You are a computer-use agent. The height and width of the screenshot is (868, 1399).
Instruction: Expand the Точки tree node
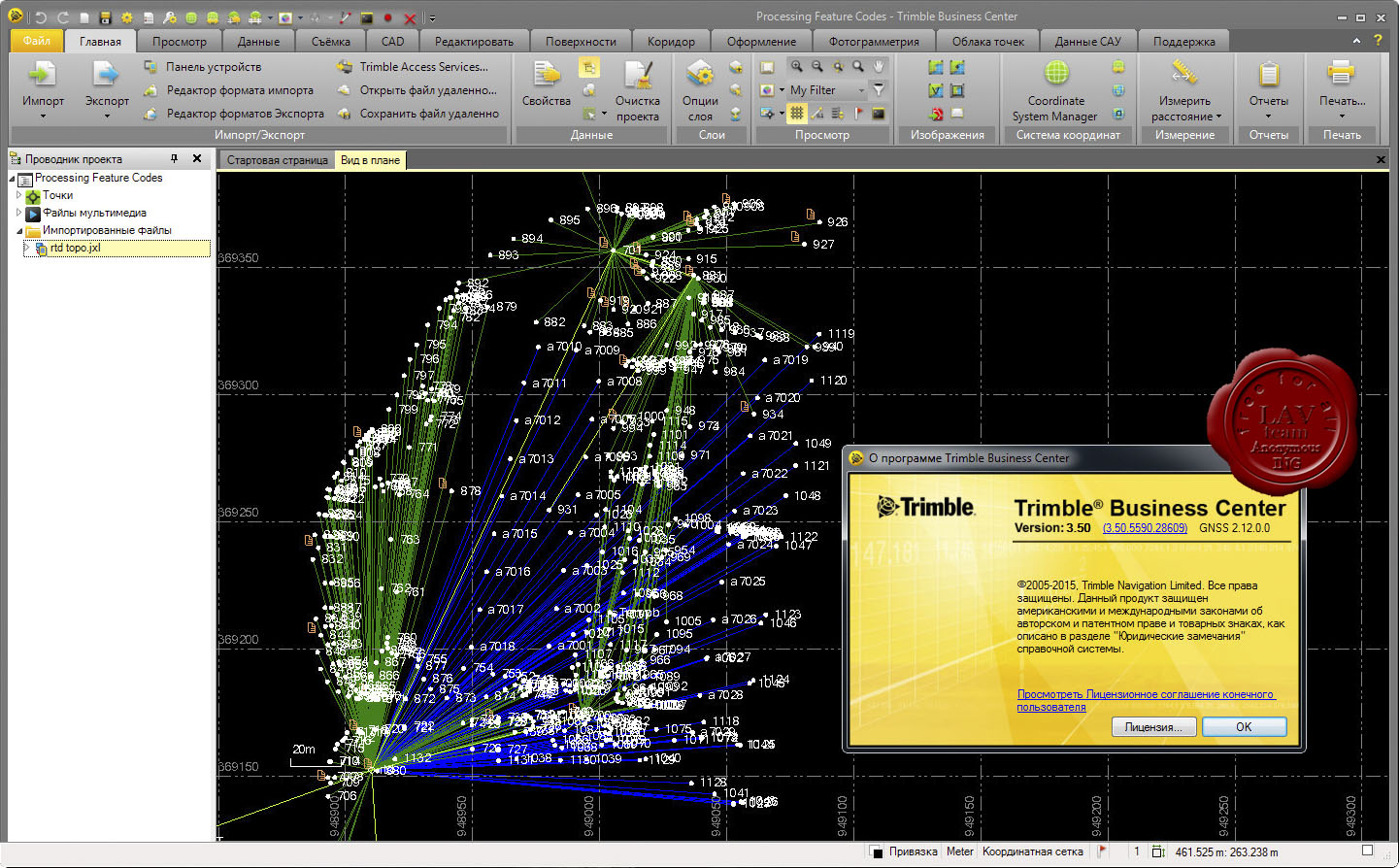[19, 195]
